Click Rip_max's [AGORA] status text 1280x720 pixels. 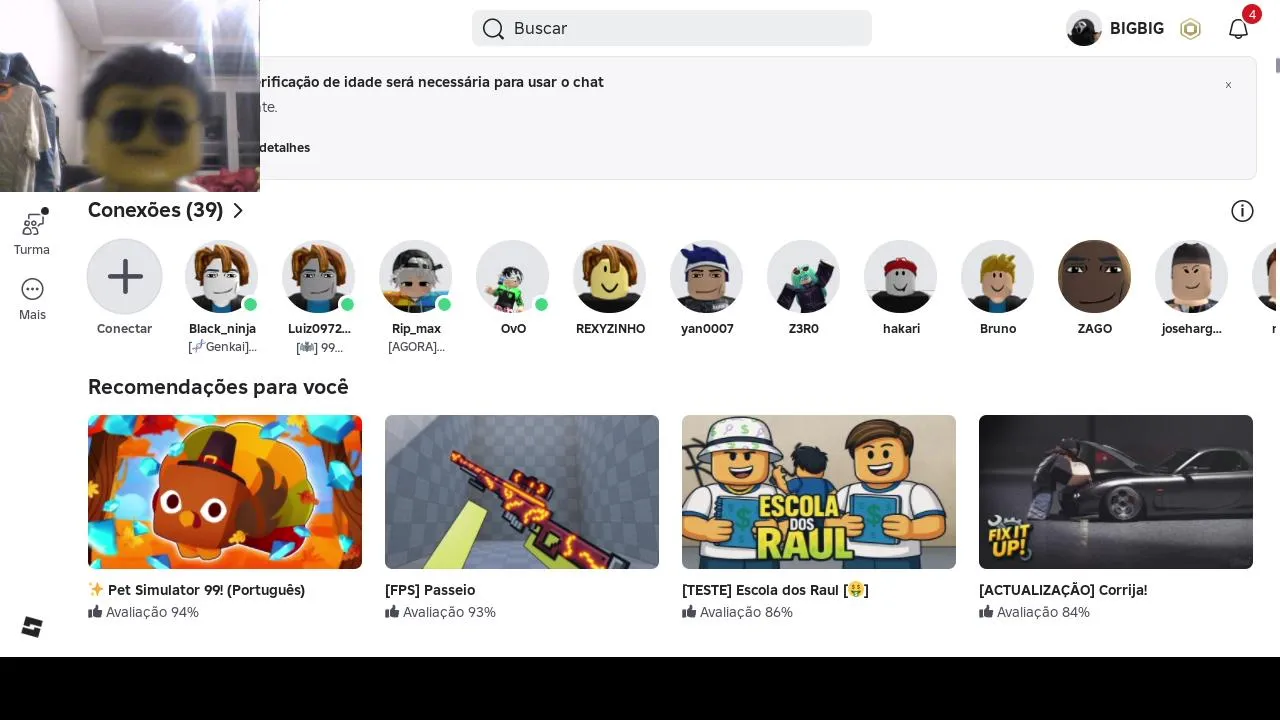[x=416, y=347]
